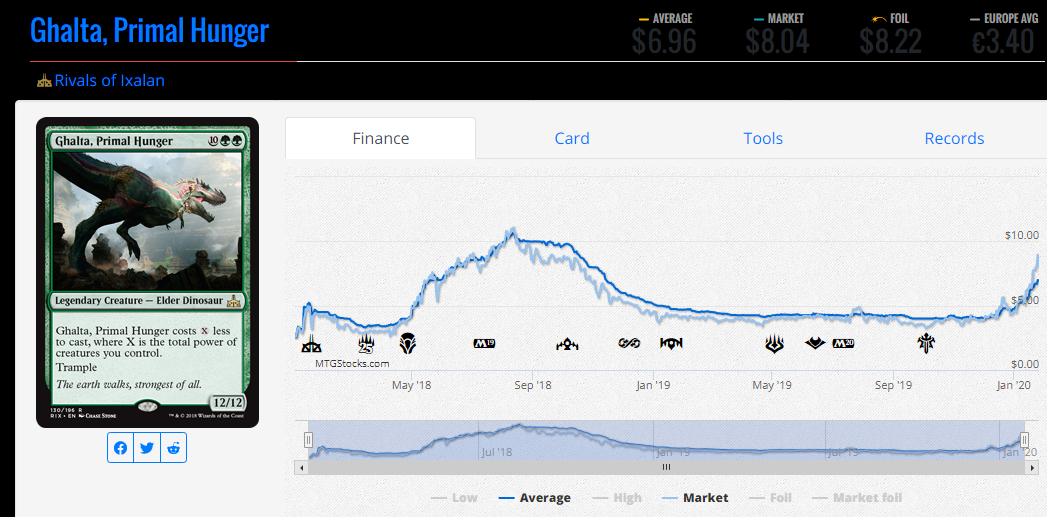Click the War of the Spark set marker
The width and height of the screenshot is (1047, 517).
(774, 344)
